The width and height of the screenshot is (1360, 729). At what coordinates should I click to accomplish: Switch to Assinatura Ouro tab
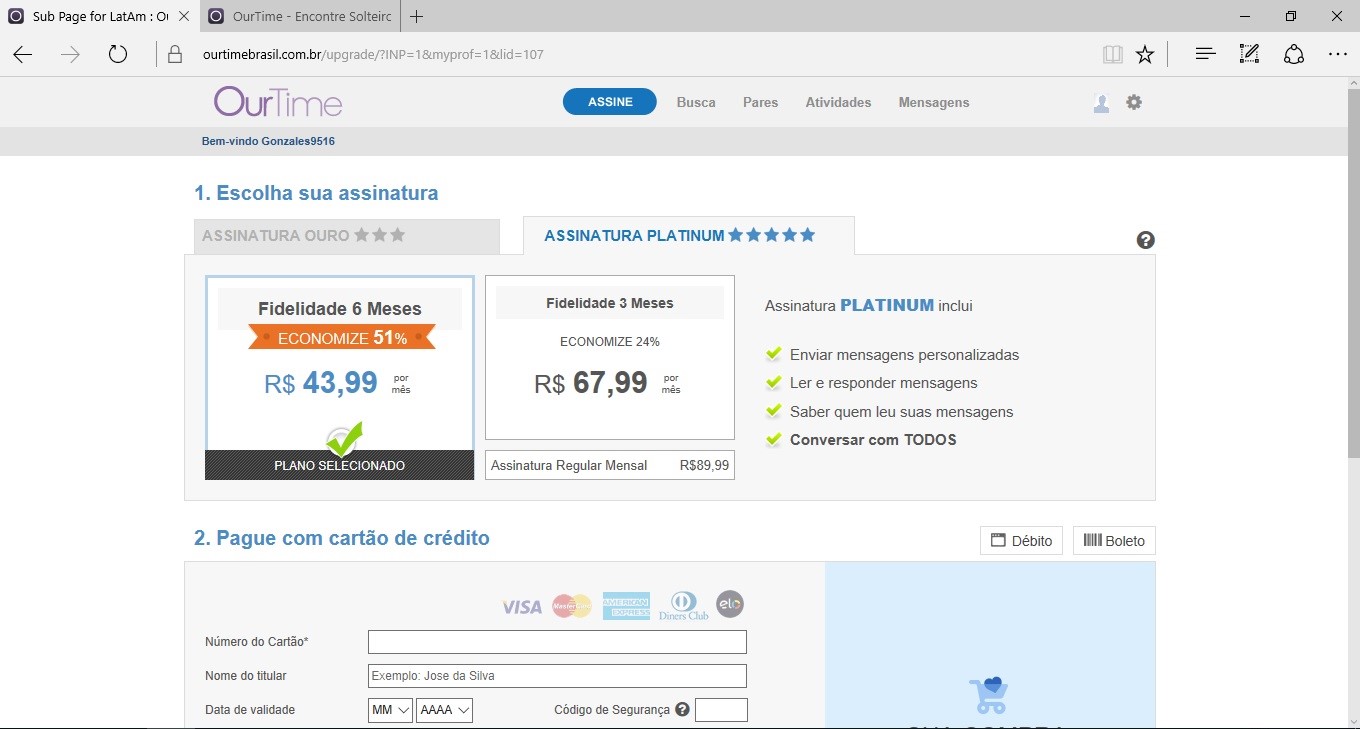[x=347, y=236]
